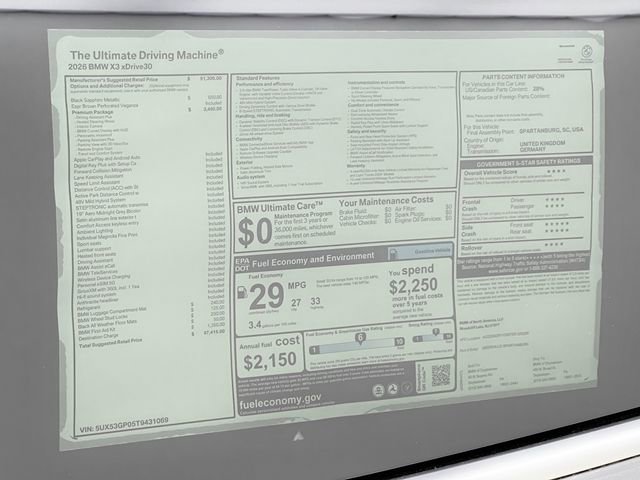Image resolution: width=640 pixels, height=480 pixels.
Task: Click 'Lumbar support' line
Action: pos(94,249)
